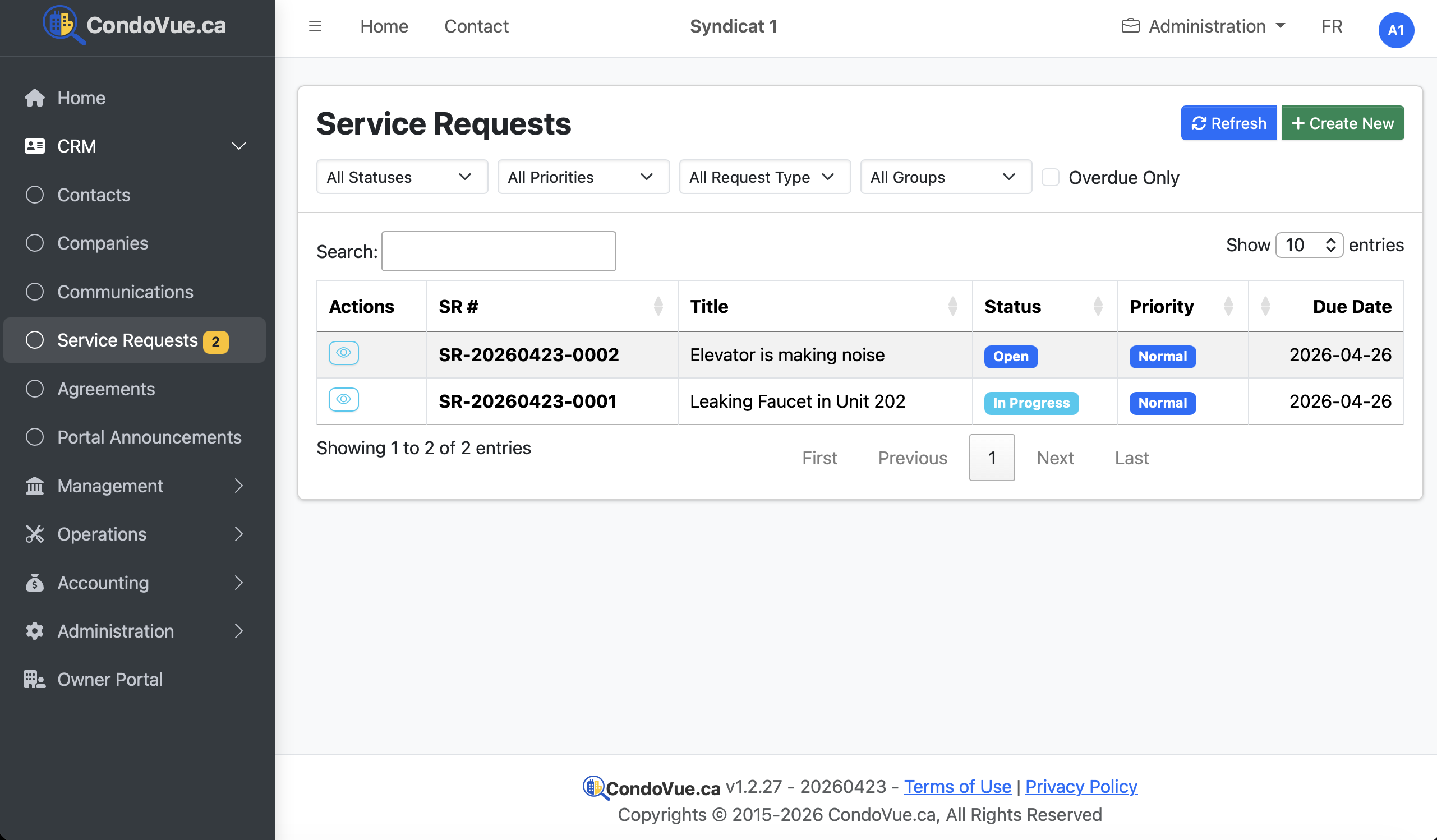Screen dimensions: 1437x840
Task: Open Companies in the sidebar
Action: pyautogui.click(x=103, y=243)
